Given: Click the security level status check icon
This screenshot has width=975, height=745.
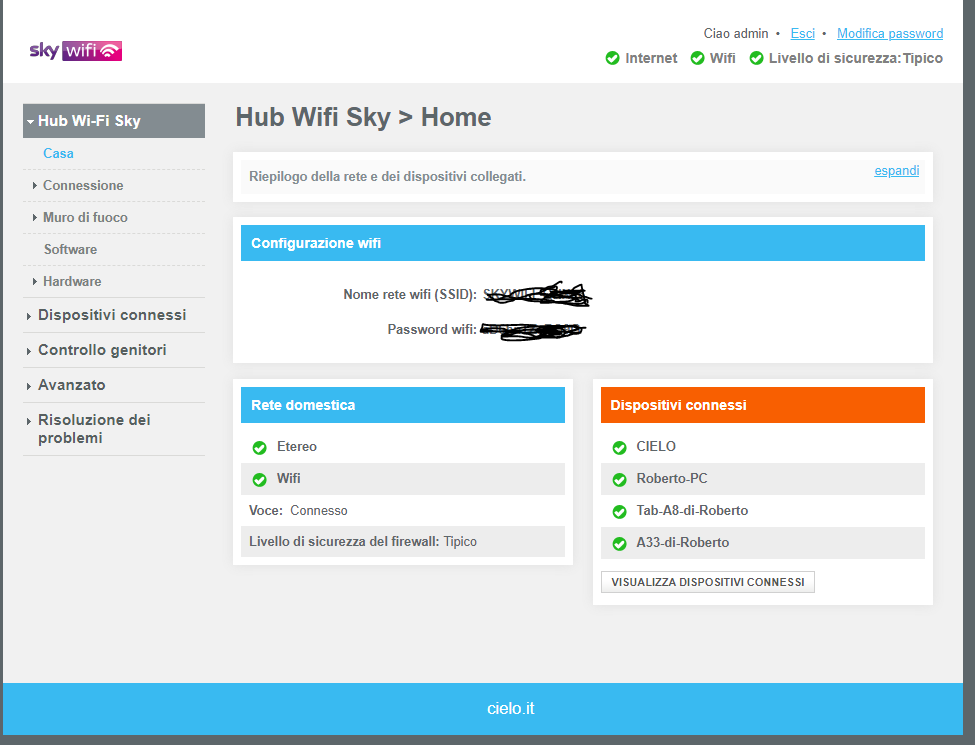Looking at the screenshot, I should tap(756, 58).
